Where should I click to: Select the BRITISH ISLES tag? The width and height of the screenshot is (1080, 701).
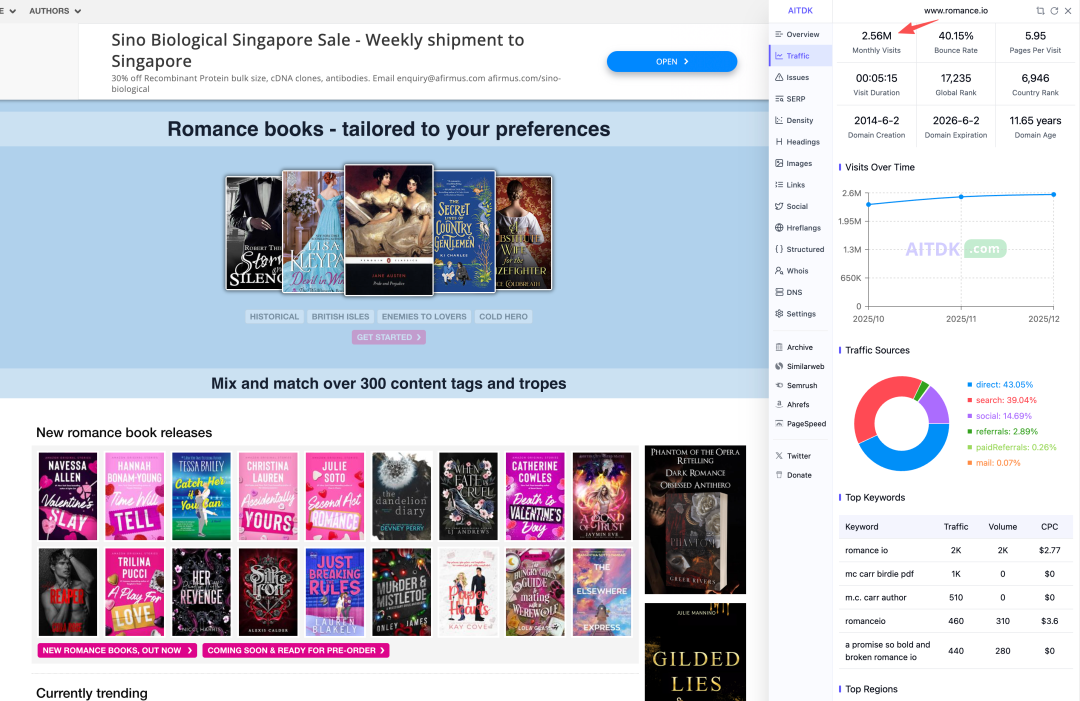point(340,317)
